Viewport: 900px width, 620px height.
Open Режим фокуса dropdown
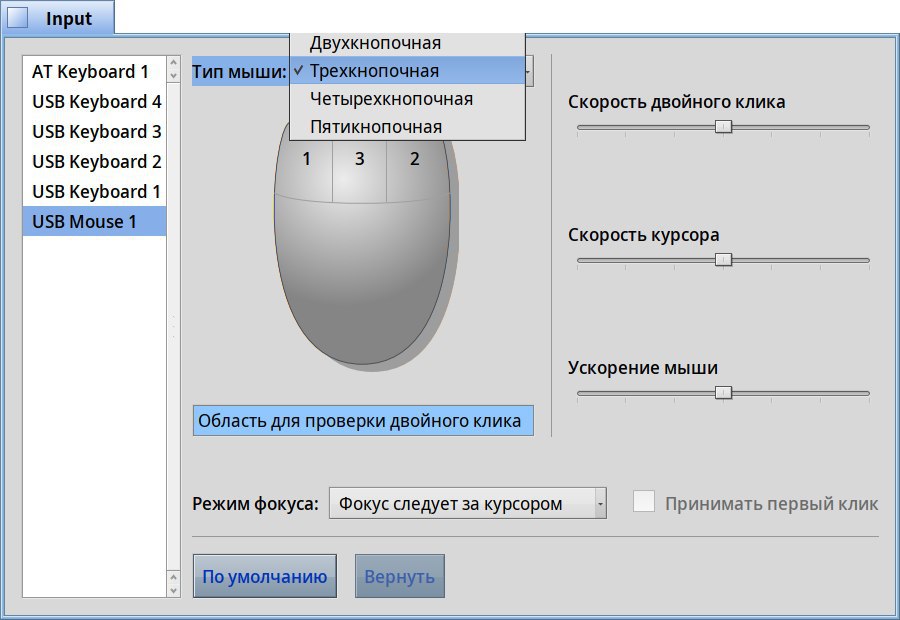[467, 503]
